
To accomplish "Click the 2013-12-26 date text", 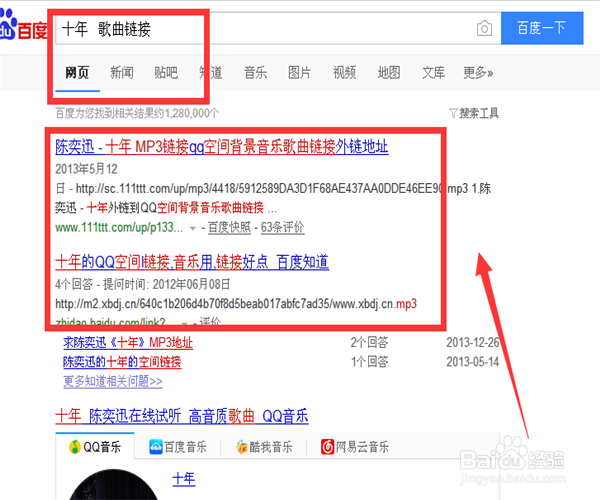I will tap(473, 343).
